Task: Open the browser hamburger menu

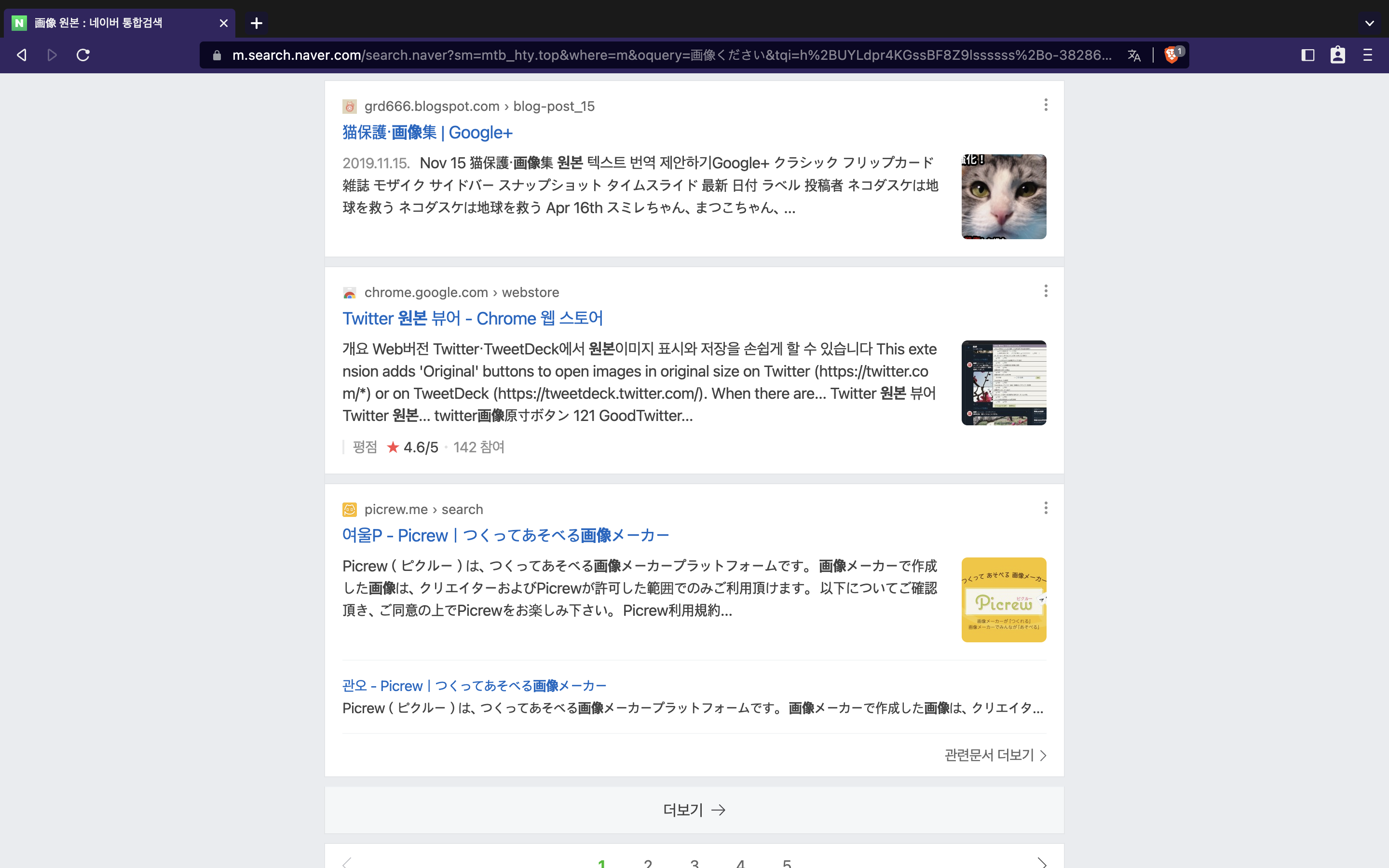Action: (1368, 55)
